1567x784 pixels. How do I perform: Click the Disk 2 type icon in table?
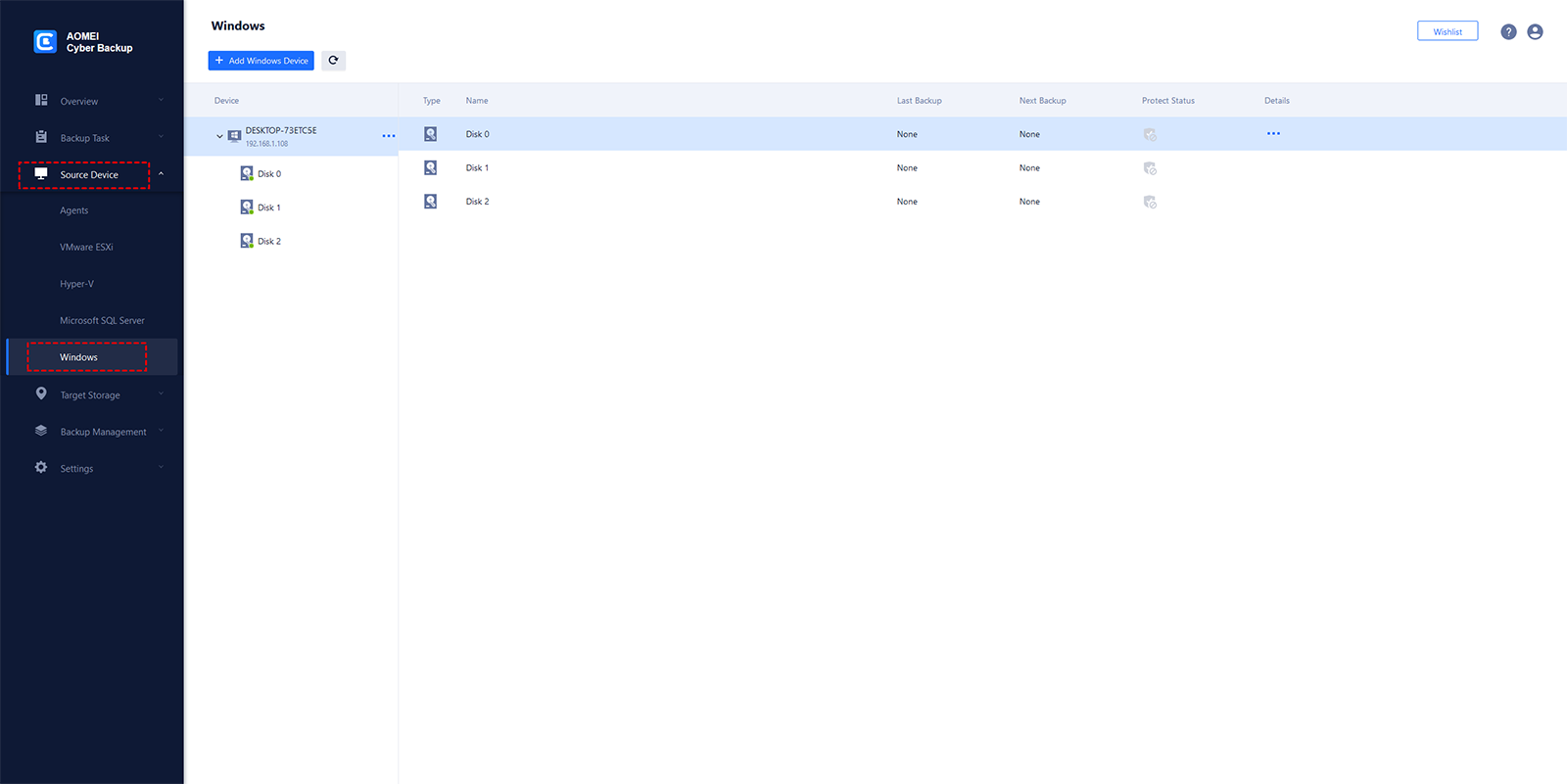430,202
